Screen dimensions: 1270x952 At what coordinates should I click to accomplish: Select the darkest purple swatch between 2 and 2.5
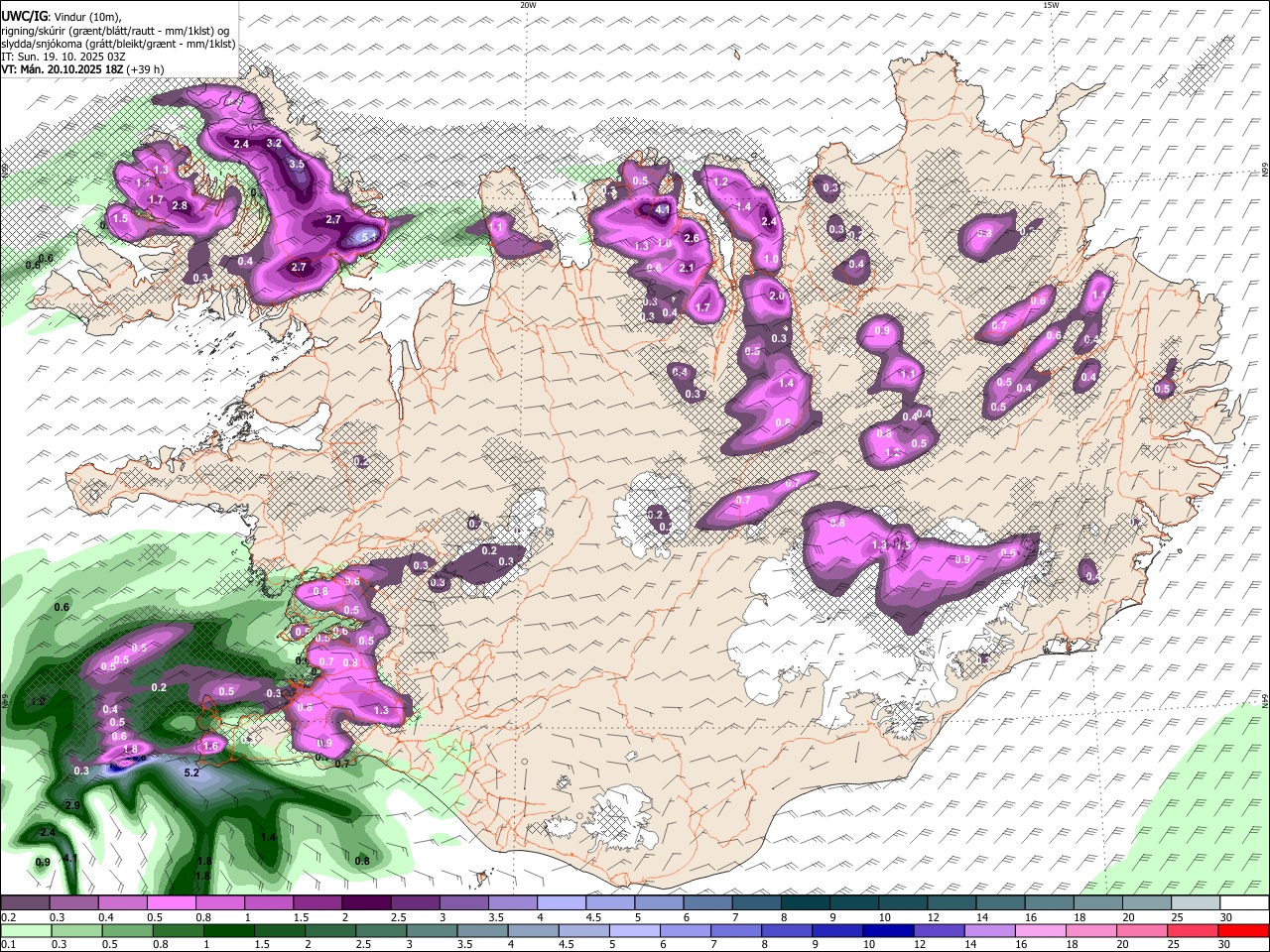pos(365,902)
